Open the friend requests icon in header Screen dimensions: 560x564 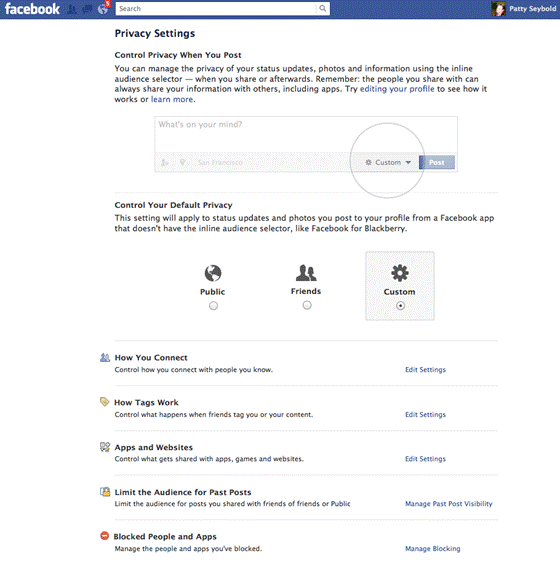click(x=72, y=9)
